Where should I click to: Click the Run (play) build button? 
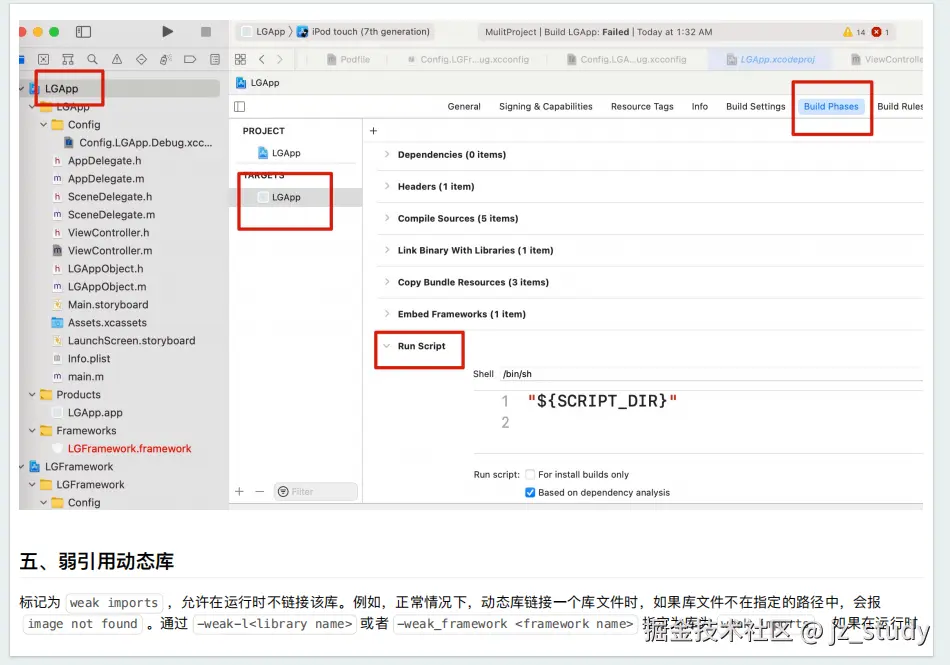pyautogui.click(x=168, y=31)
